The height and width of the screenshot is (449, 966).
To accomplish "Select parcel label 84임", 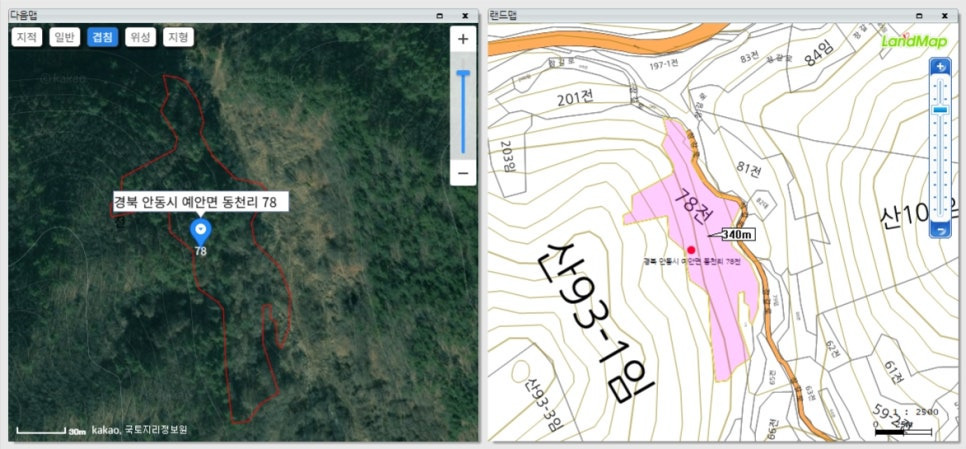I will (818, 56).
